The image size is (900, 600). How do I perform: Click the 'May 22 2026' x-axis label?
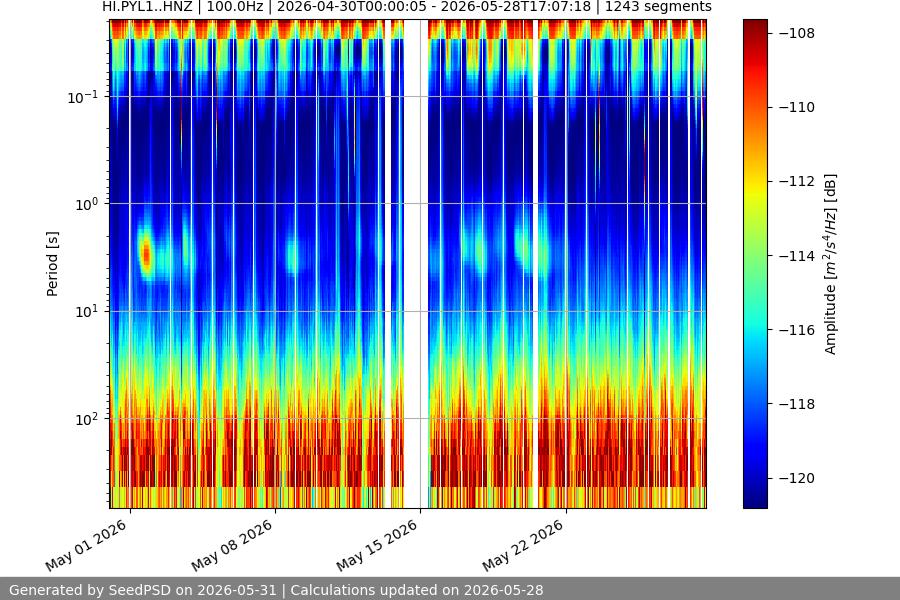pos(523,545)
